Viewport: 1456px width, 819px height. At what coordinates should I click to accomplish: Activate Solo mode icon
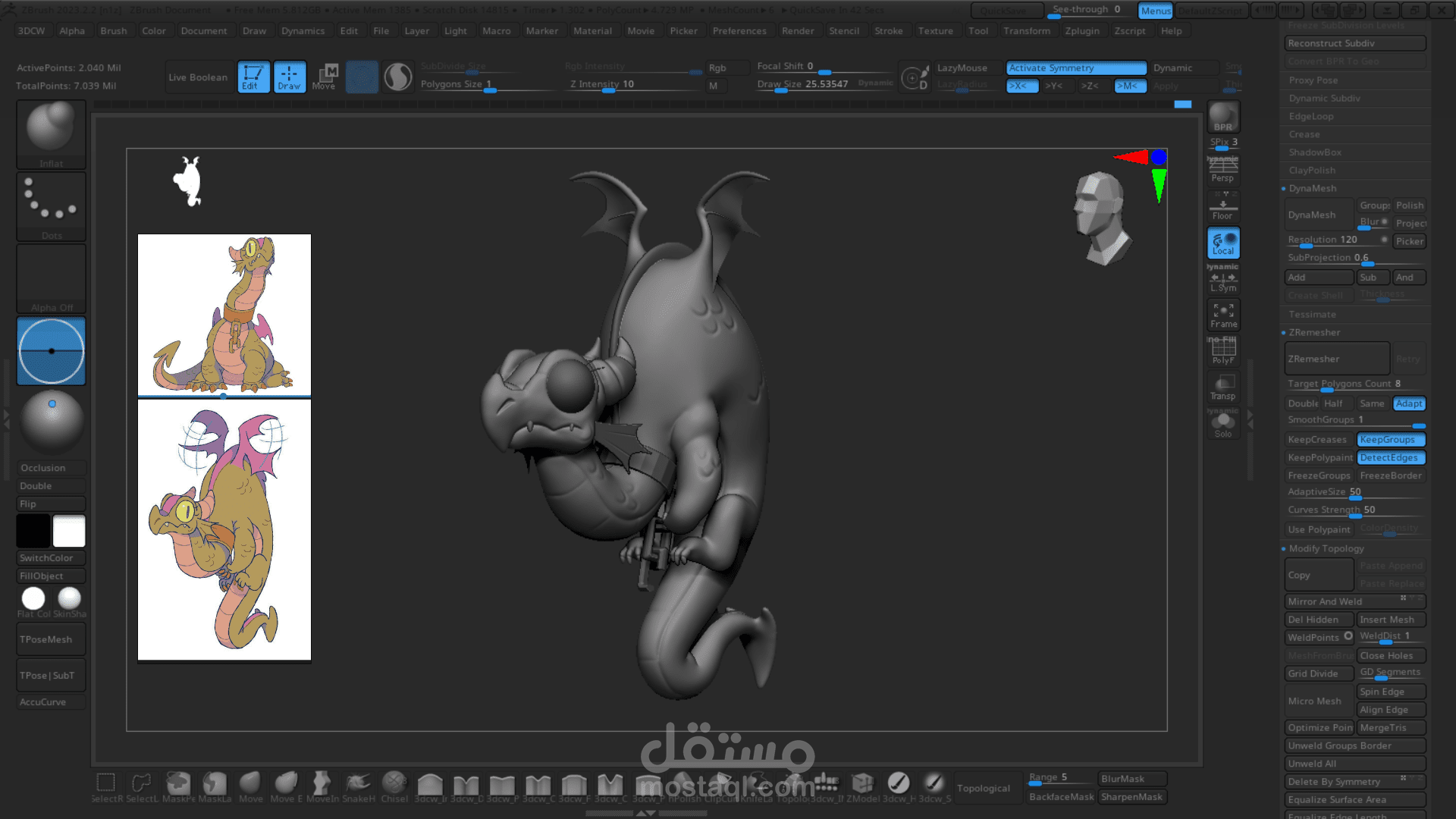click(1222, 424)
